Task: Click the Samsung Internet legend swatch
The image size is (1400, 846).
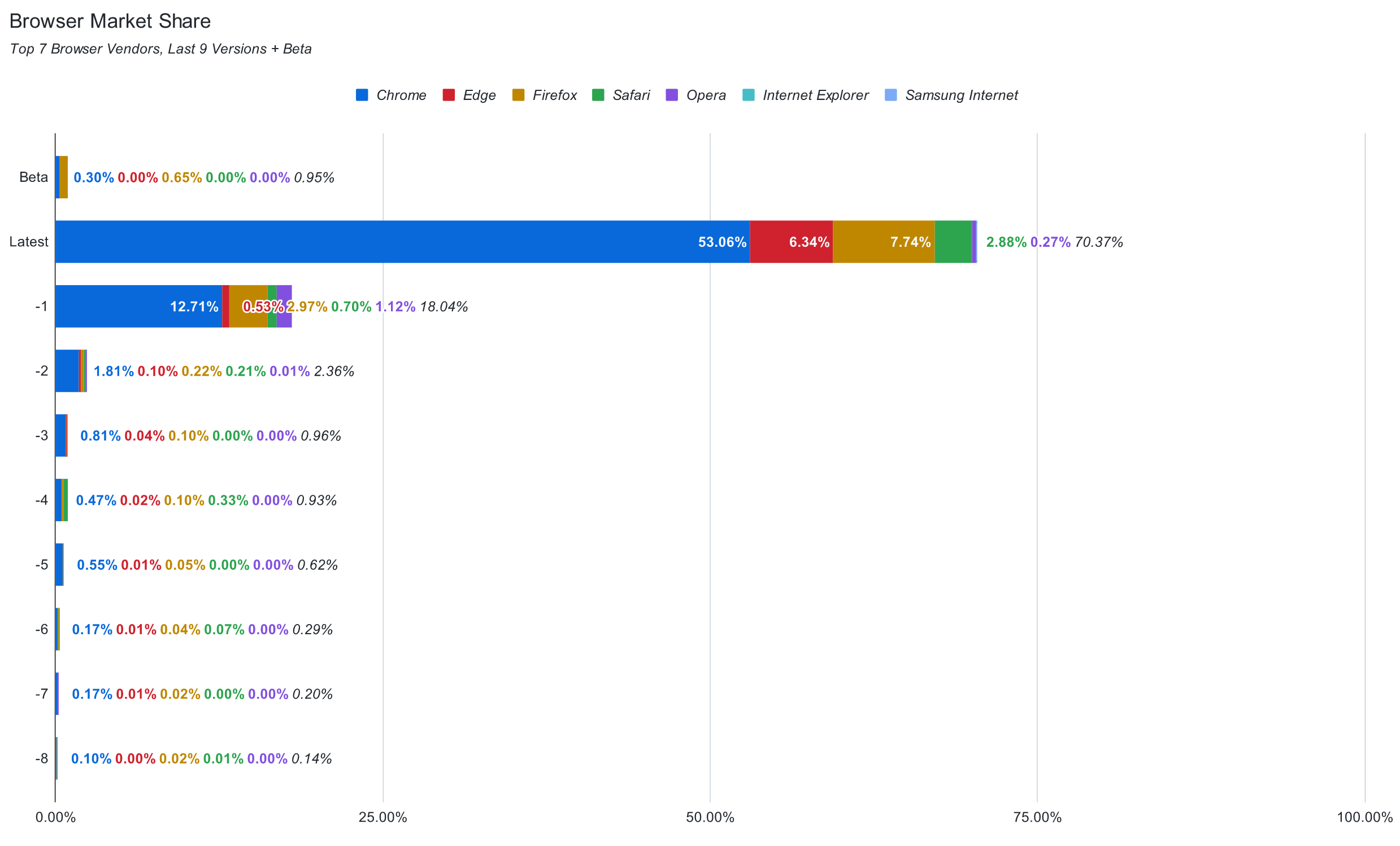Action: [x=891, y=95]
